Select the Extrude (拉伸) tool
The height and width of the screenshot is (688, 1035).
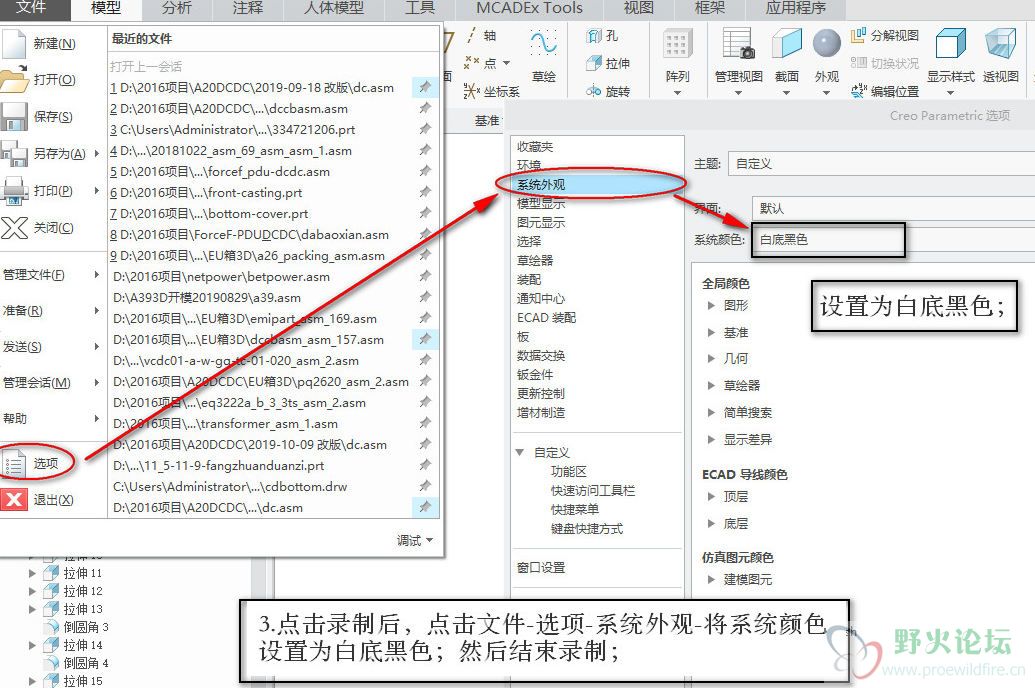pos(608,63)
